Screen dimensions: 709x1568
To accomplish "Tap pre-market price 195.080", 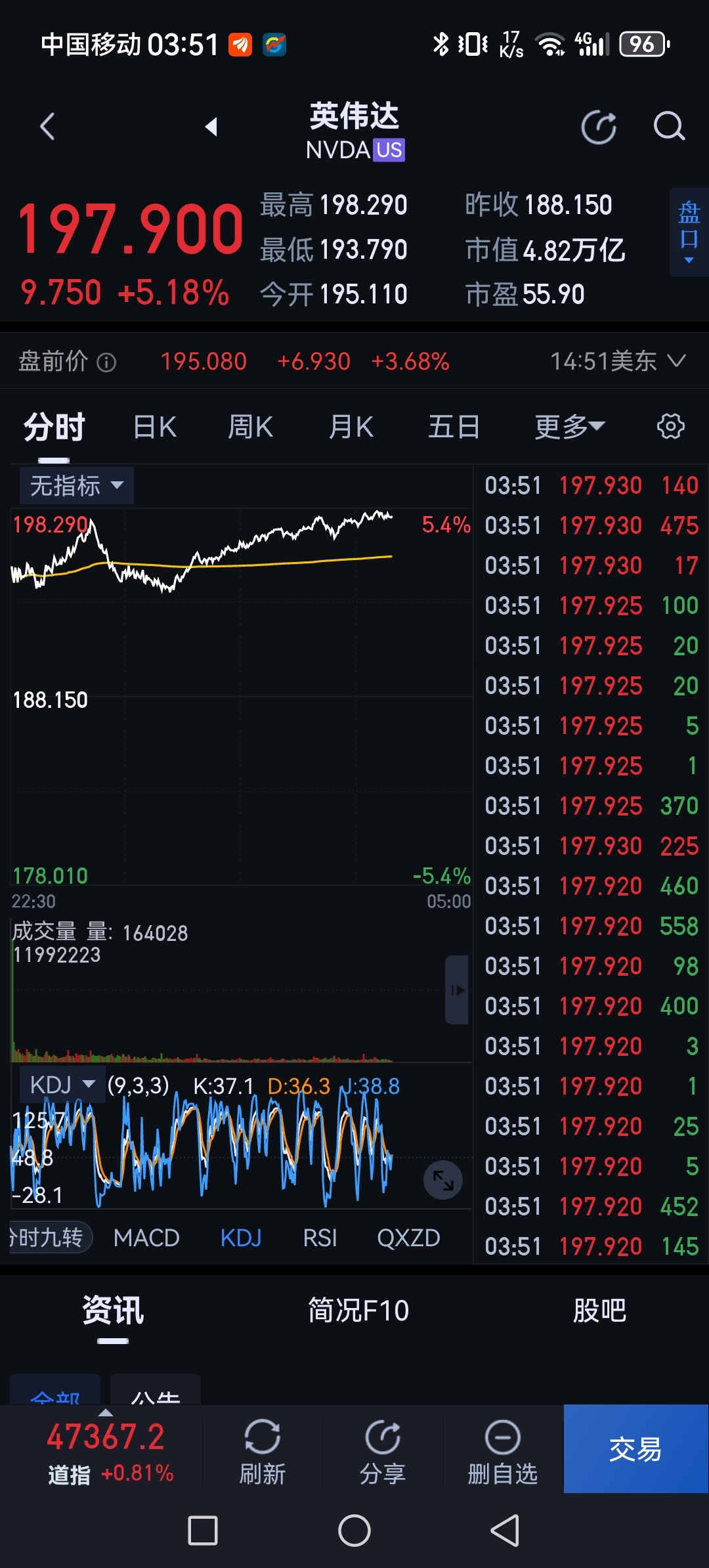I will click(204, 361).
